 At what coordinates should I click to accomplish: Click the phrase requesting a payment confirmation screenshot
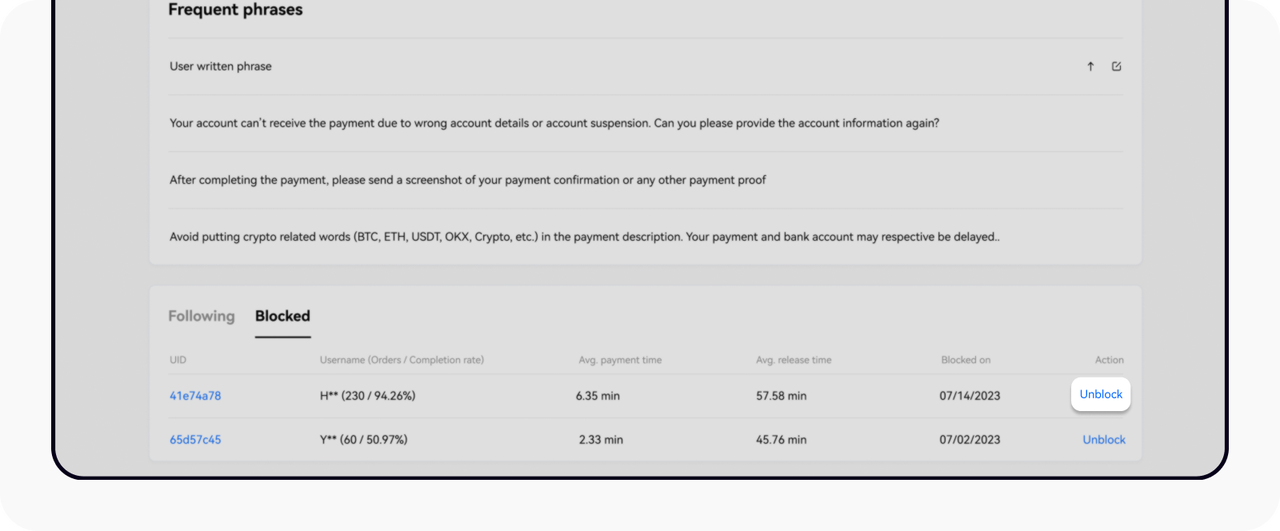point(468,180)
